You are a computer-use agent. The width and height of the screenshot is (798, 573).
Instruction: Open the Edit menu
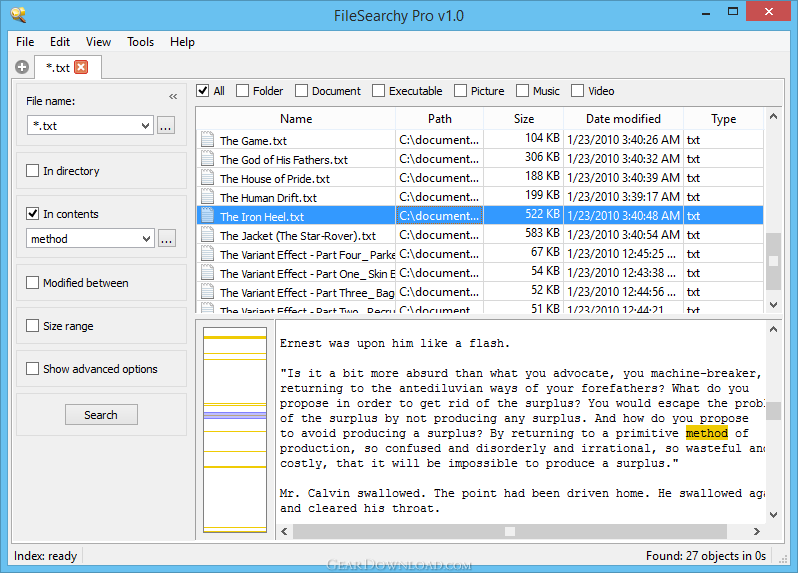[x=60, y=42]
